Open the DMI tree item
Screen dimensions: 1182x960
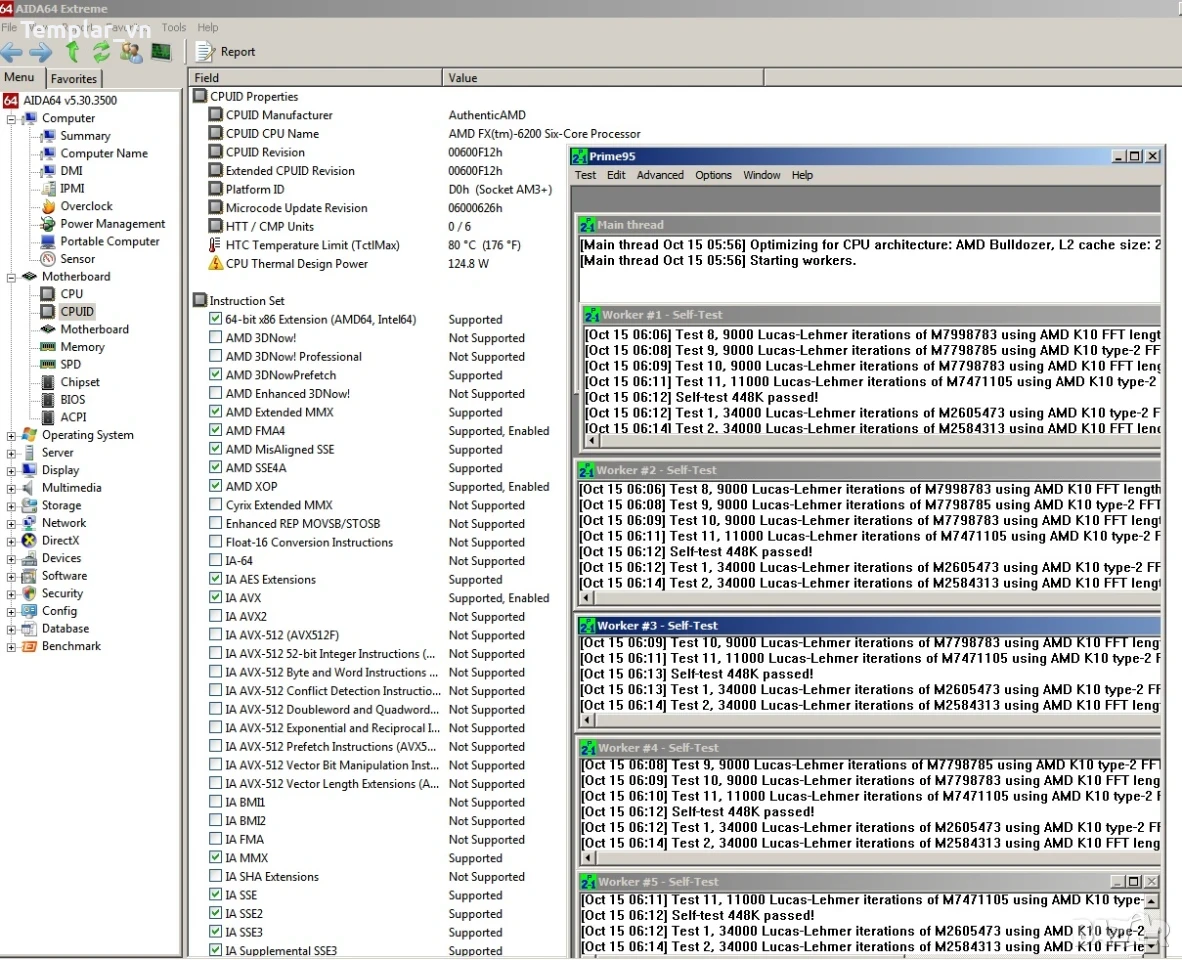[x=72, y=171]
